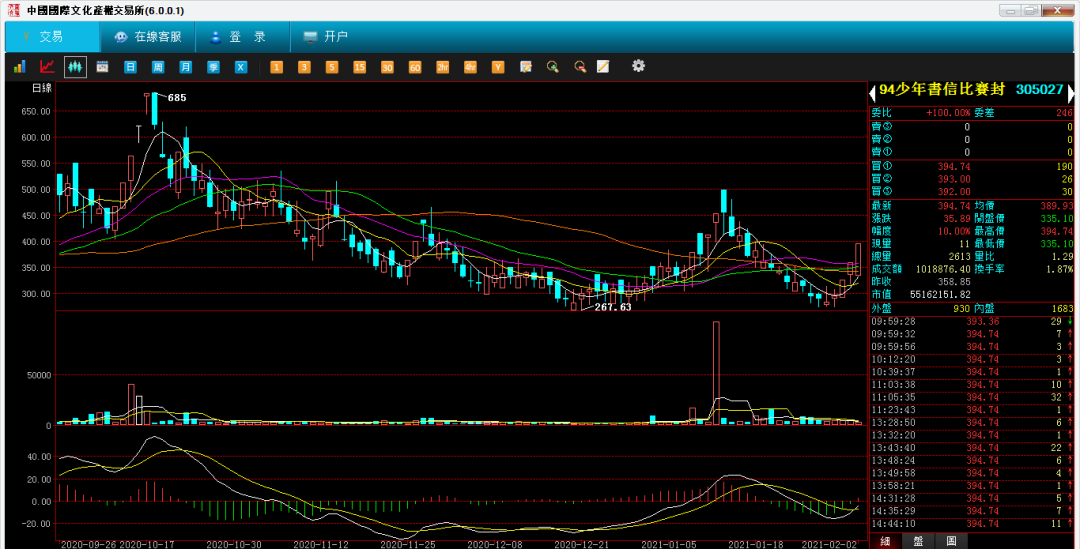The image size is (1080, 549).
Task: Click the 685 high price label
Action: 177,98
